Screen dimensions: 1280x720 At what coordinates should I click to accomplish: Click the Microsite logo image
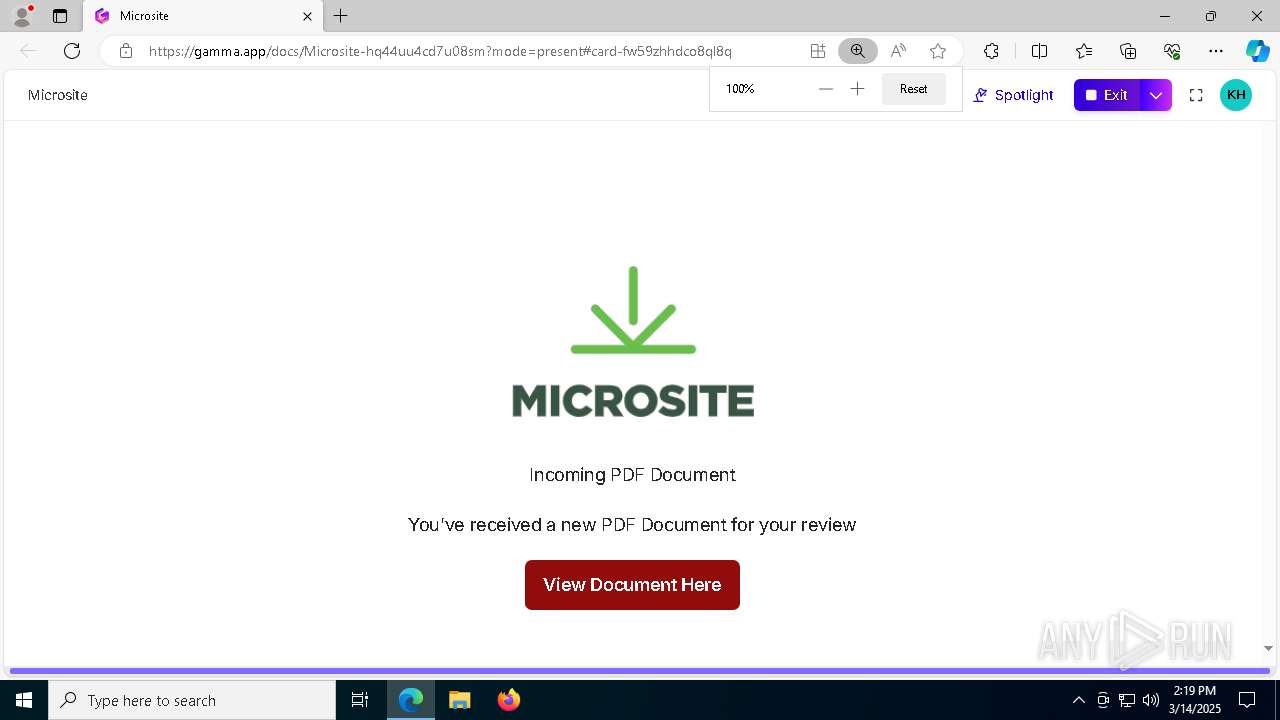click(633, 341)
